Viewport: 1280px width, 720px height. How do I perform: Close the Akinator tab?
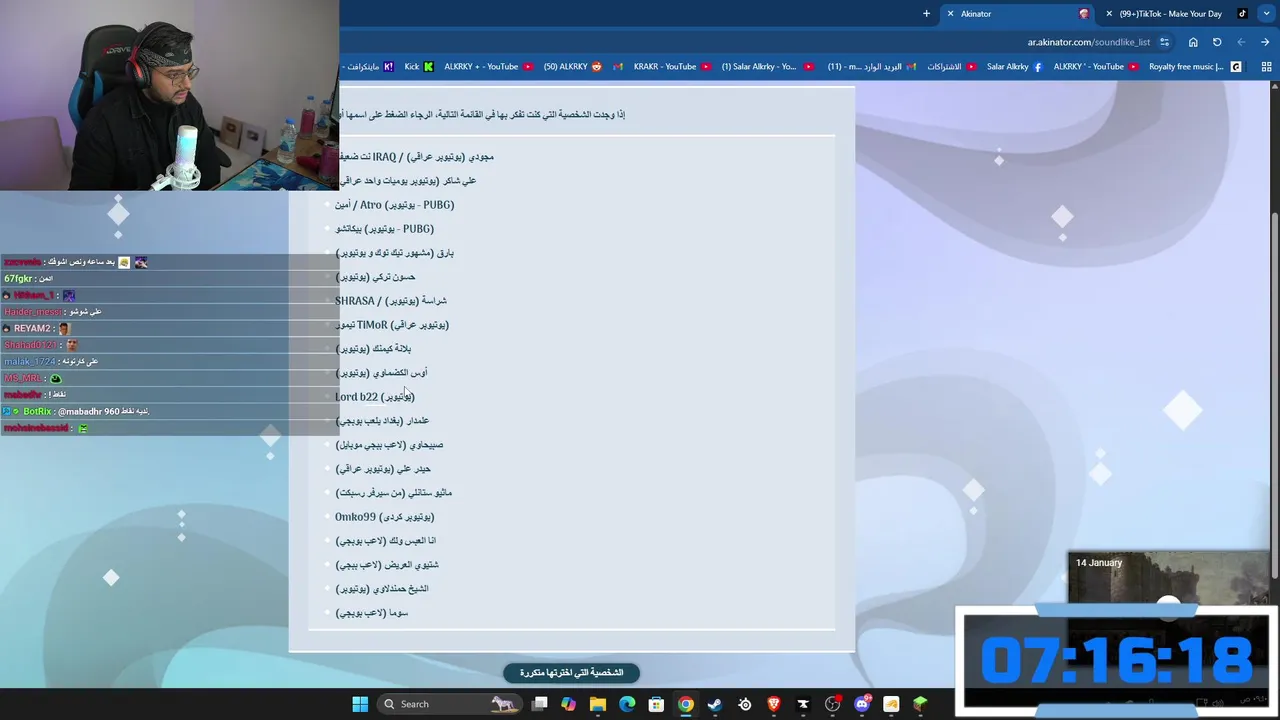950,14
